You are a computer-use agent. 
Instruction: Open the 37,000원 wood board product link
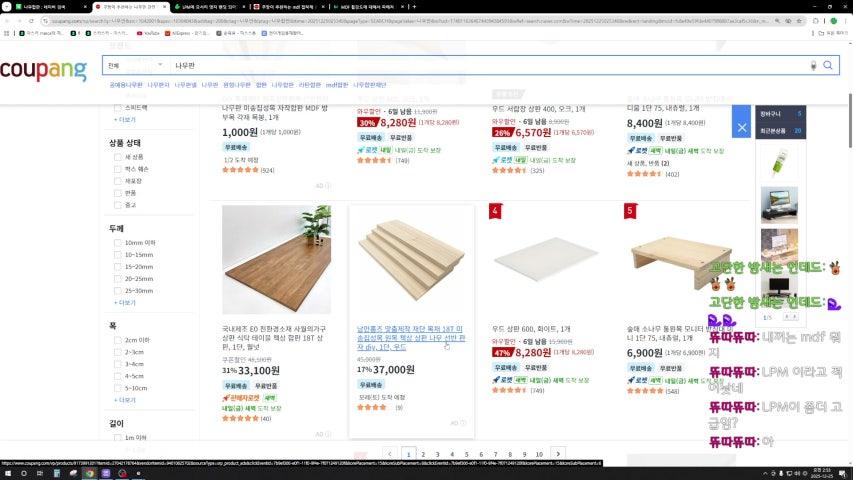[411, 337]
